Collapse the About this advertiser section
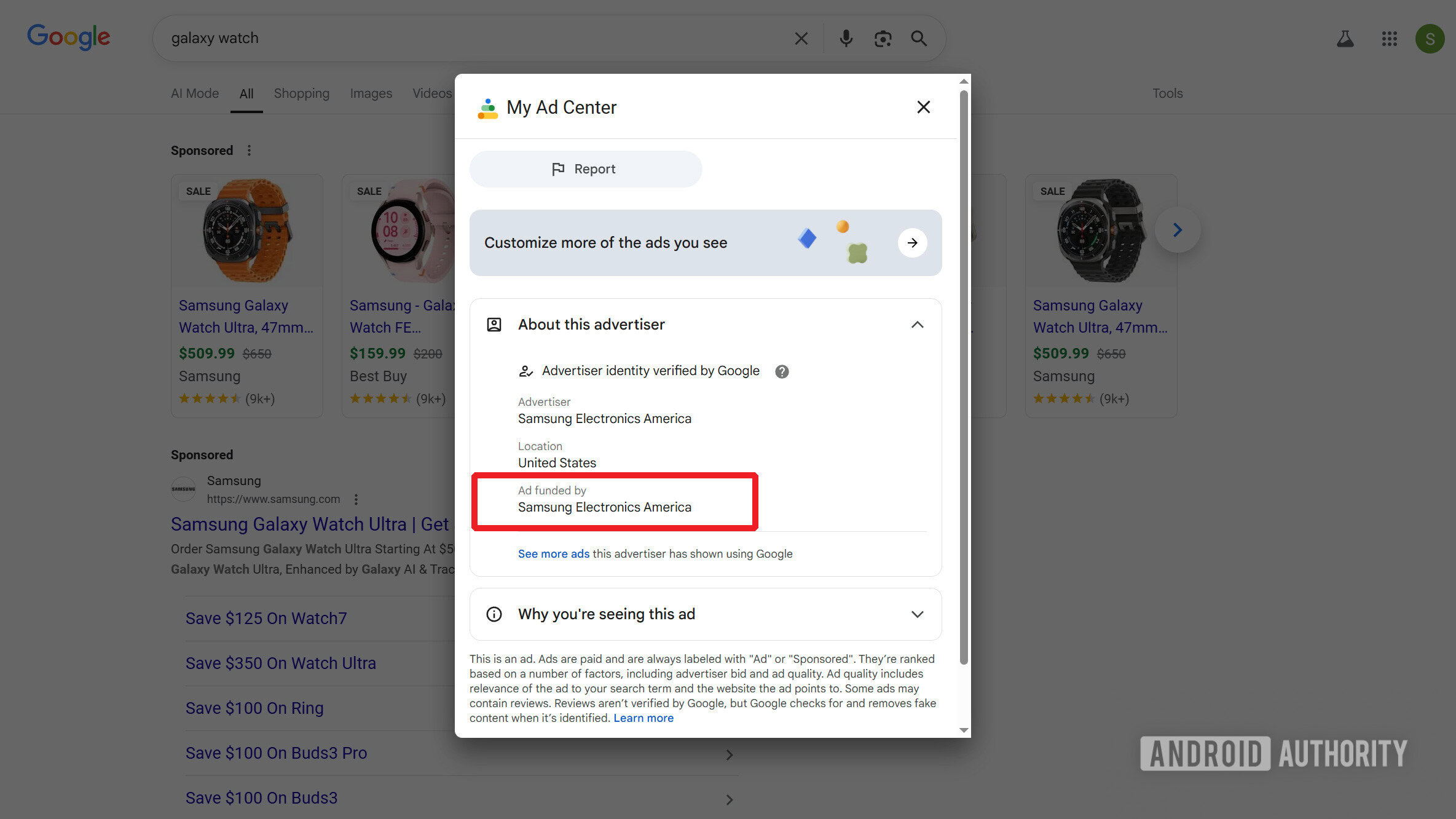This screenshot has height=819, width=1456. pyautogui.click(x=917, y=325)
